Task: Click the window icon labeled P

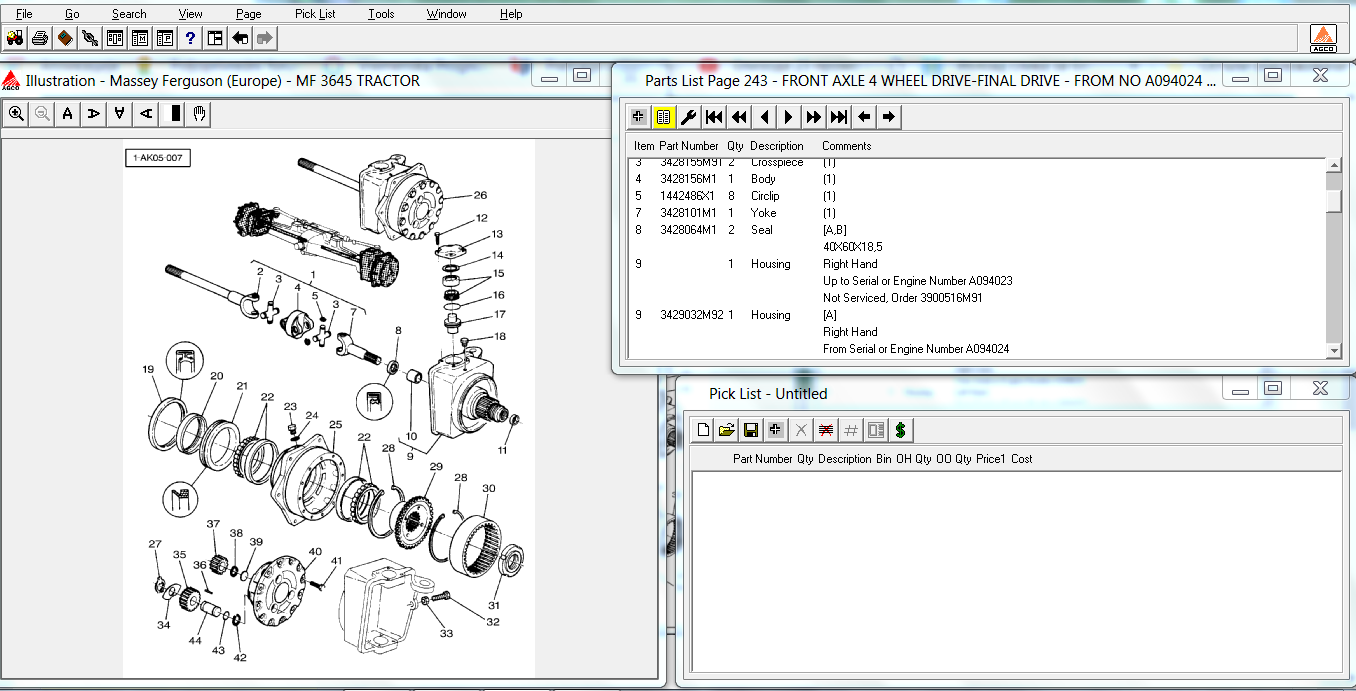Action: (165, 38)
